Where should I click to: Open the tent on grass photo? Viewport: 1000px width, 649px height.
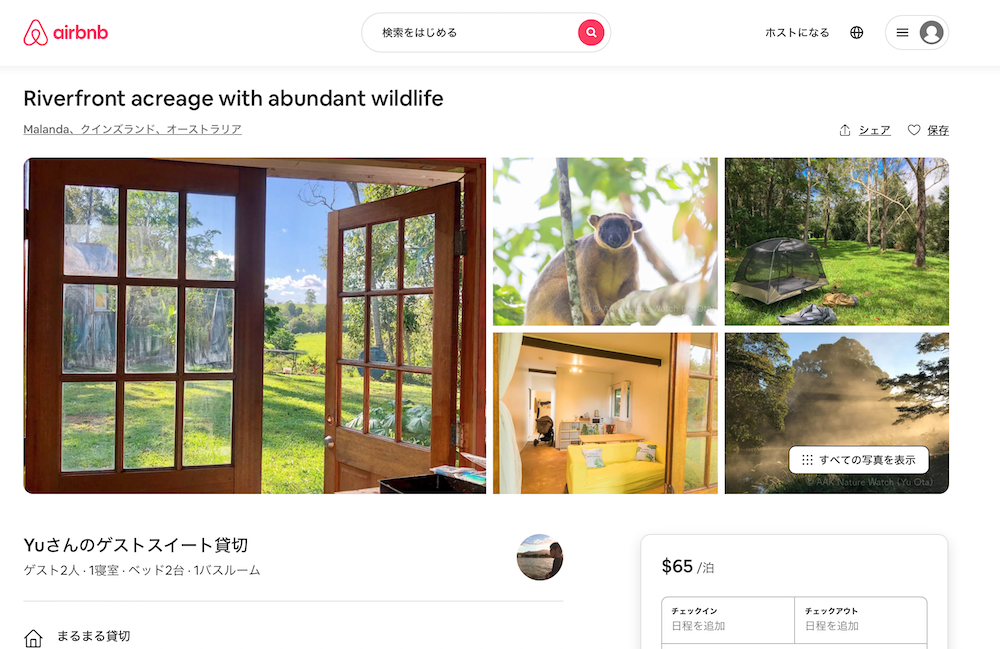tap(837, 242)
